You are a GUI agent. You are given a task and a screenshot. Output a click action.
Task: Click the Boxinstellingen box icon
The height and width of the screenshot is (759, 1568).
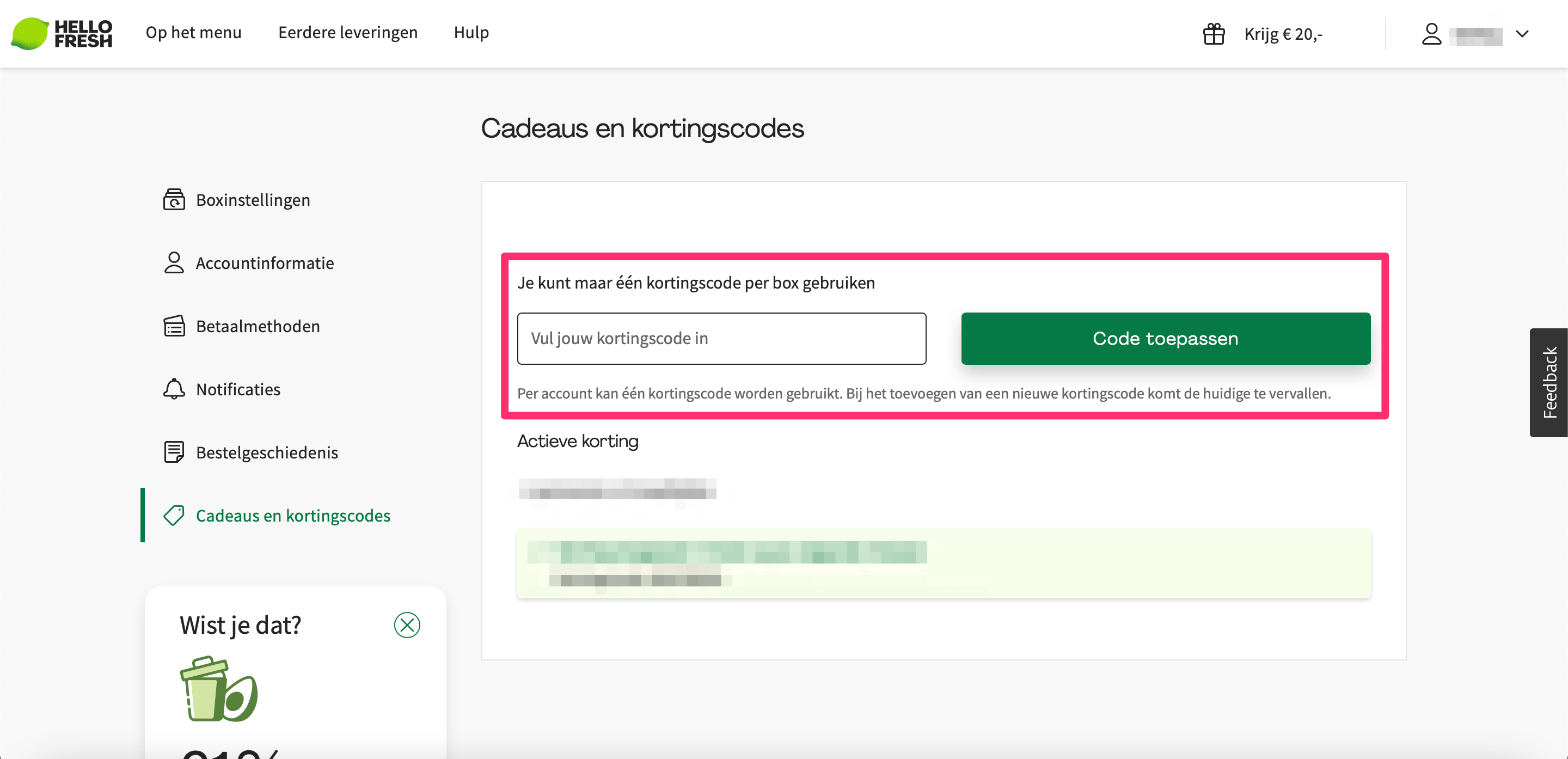pos(174,200)
